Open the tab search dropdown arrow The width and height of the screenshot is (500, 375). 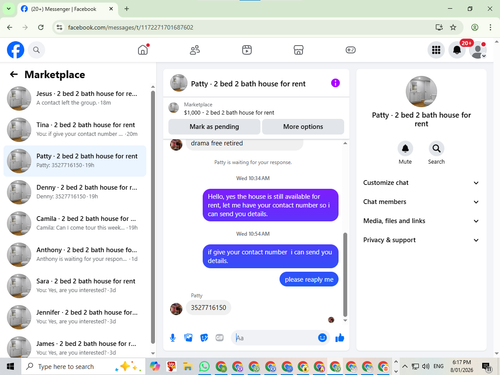(x=9, y=9)
